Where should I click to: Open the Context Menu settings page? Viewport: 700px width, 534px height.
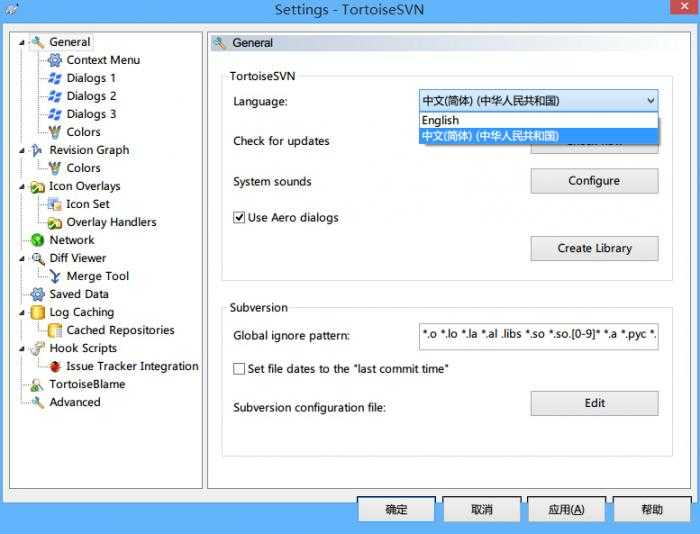point(103,60)
